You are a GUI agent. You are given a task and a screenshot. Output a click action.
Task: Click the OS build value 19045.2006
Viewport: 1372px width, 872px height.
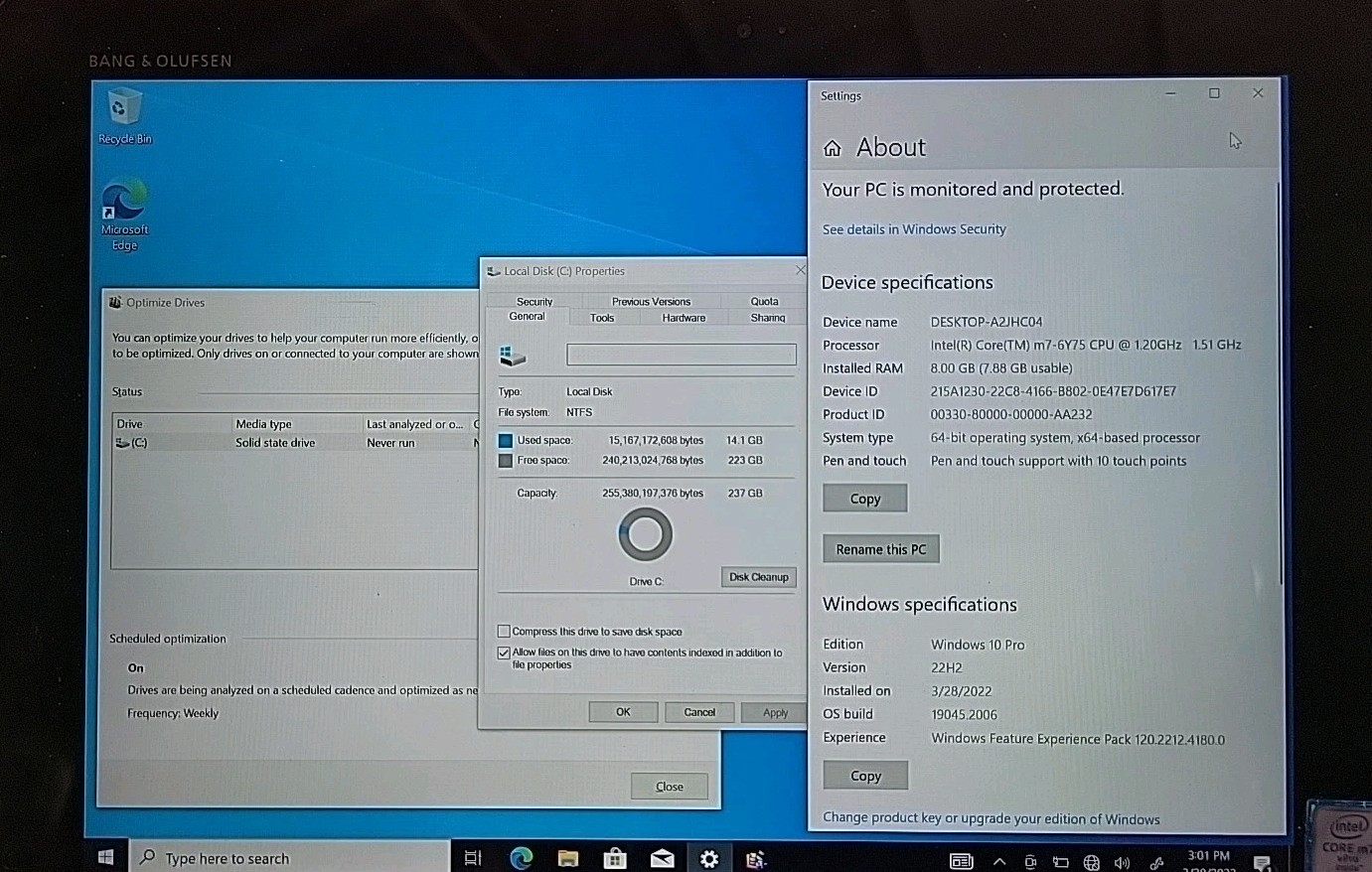coord(964,714)
